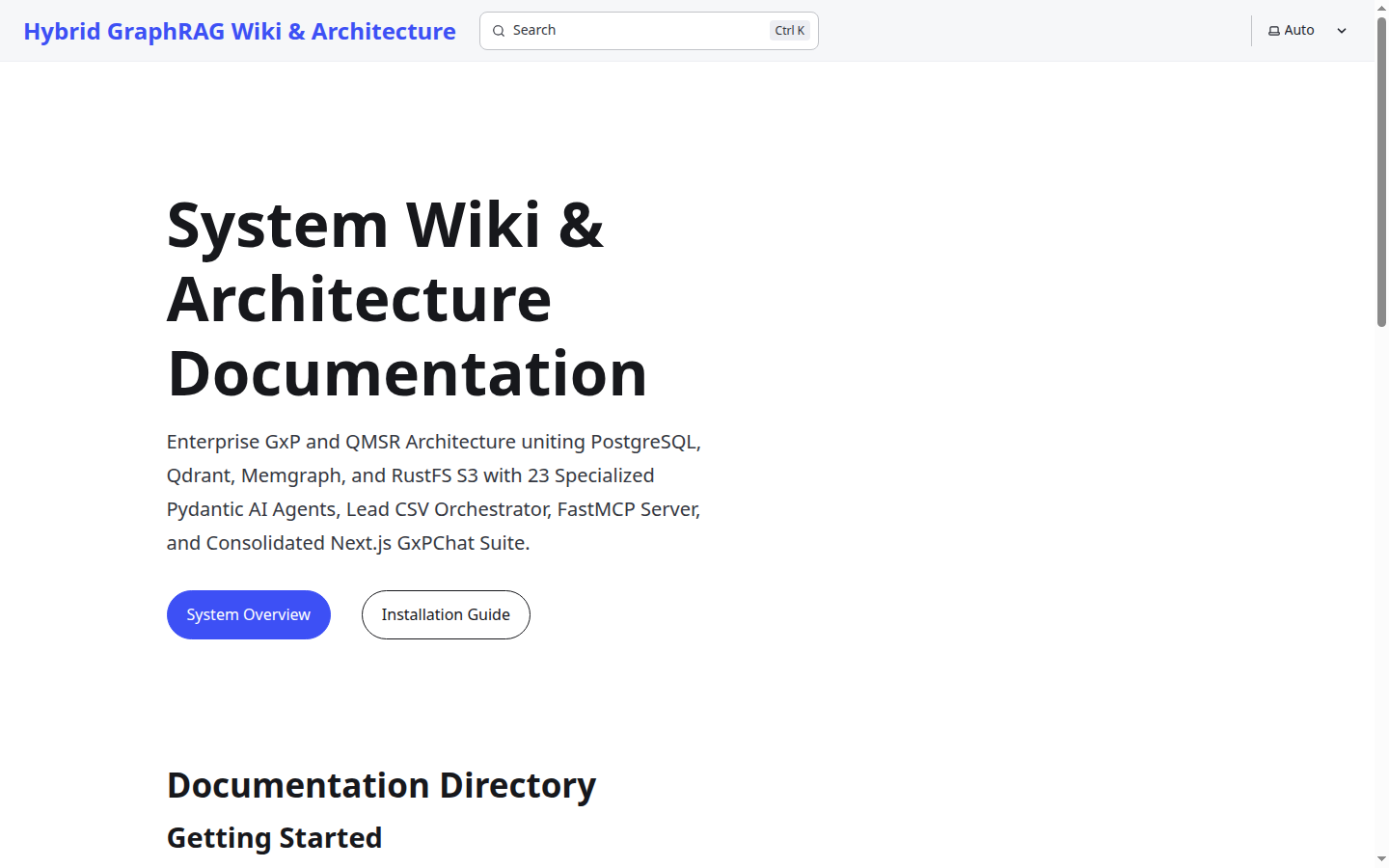Open the Installation Guide
1389x868 pixels.
pyautogui.click(x=446, y=614)
